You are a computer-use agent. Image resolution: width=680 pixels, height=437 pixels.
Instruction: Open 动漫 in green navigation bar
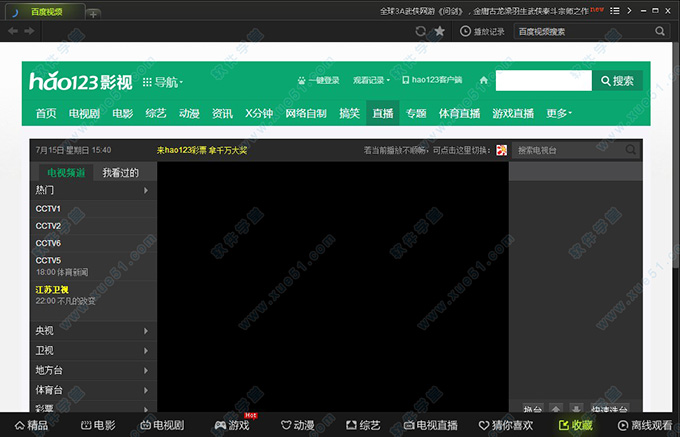pyautogui.click(x=189, y=114)
